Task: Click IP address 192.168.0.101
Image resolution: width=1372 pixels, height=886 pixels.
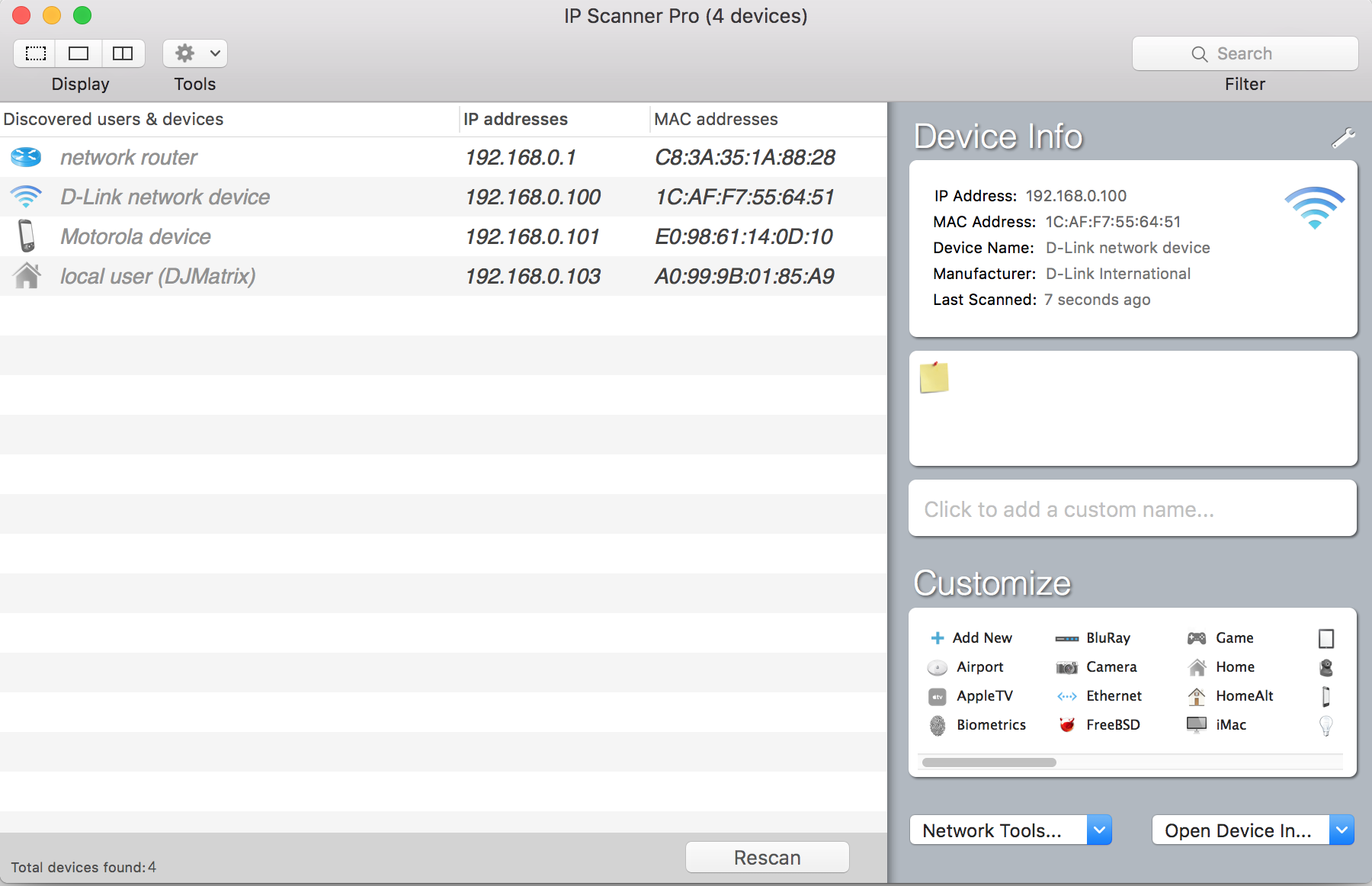Action: pyautogui.click(x=532, y=236)
